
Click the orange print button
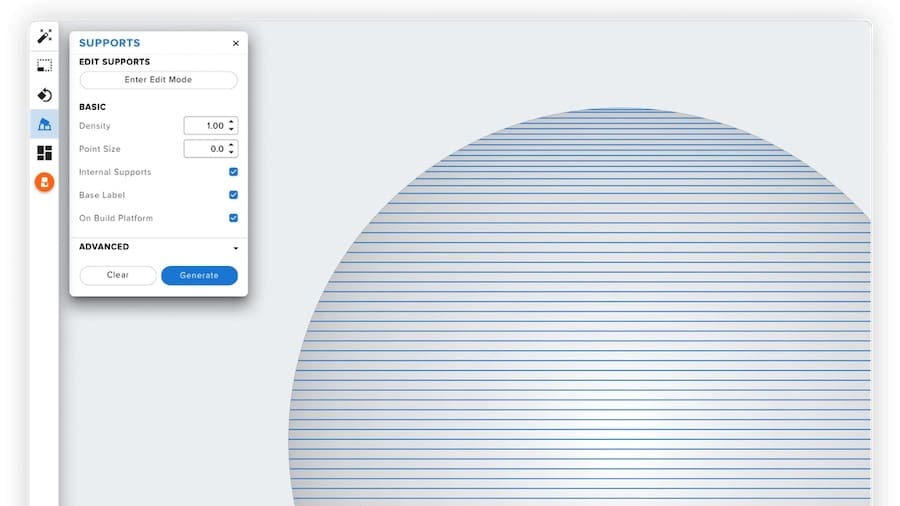pyautogui.click(x=44, y=182)
